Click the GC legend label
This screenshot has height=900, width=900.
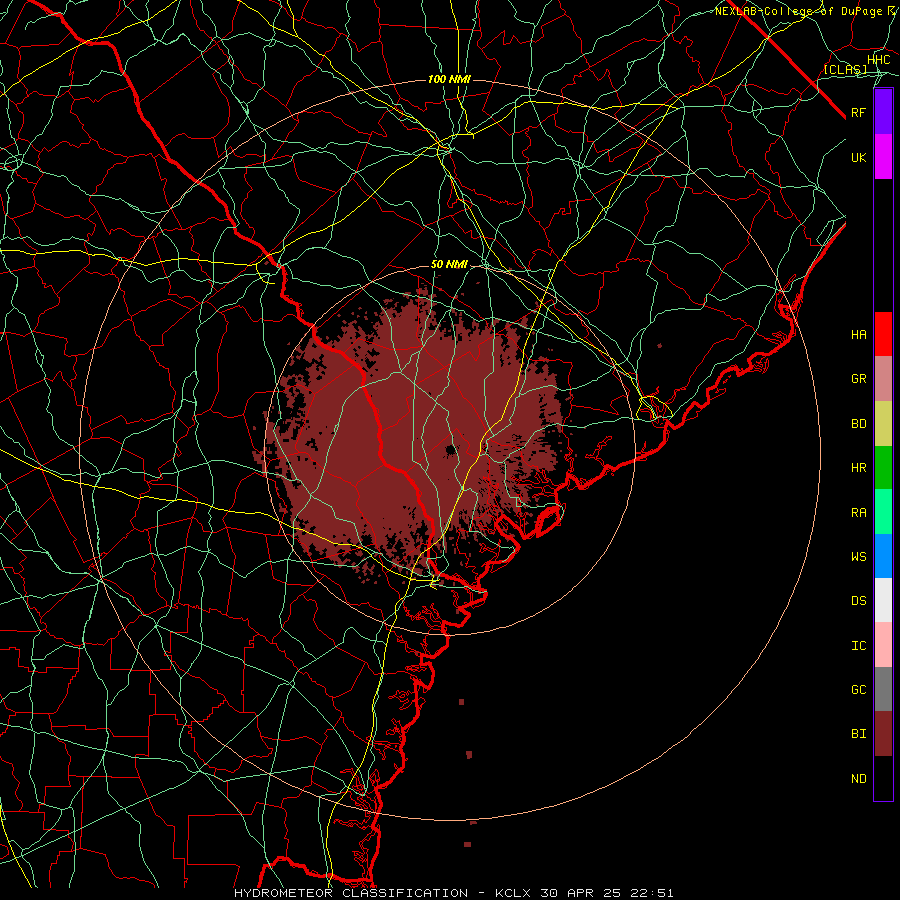(x=858, y=690)
